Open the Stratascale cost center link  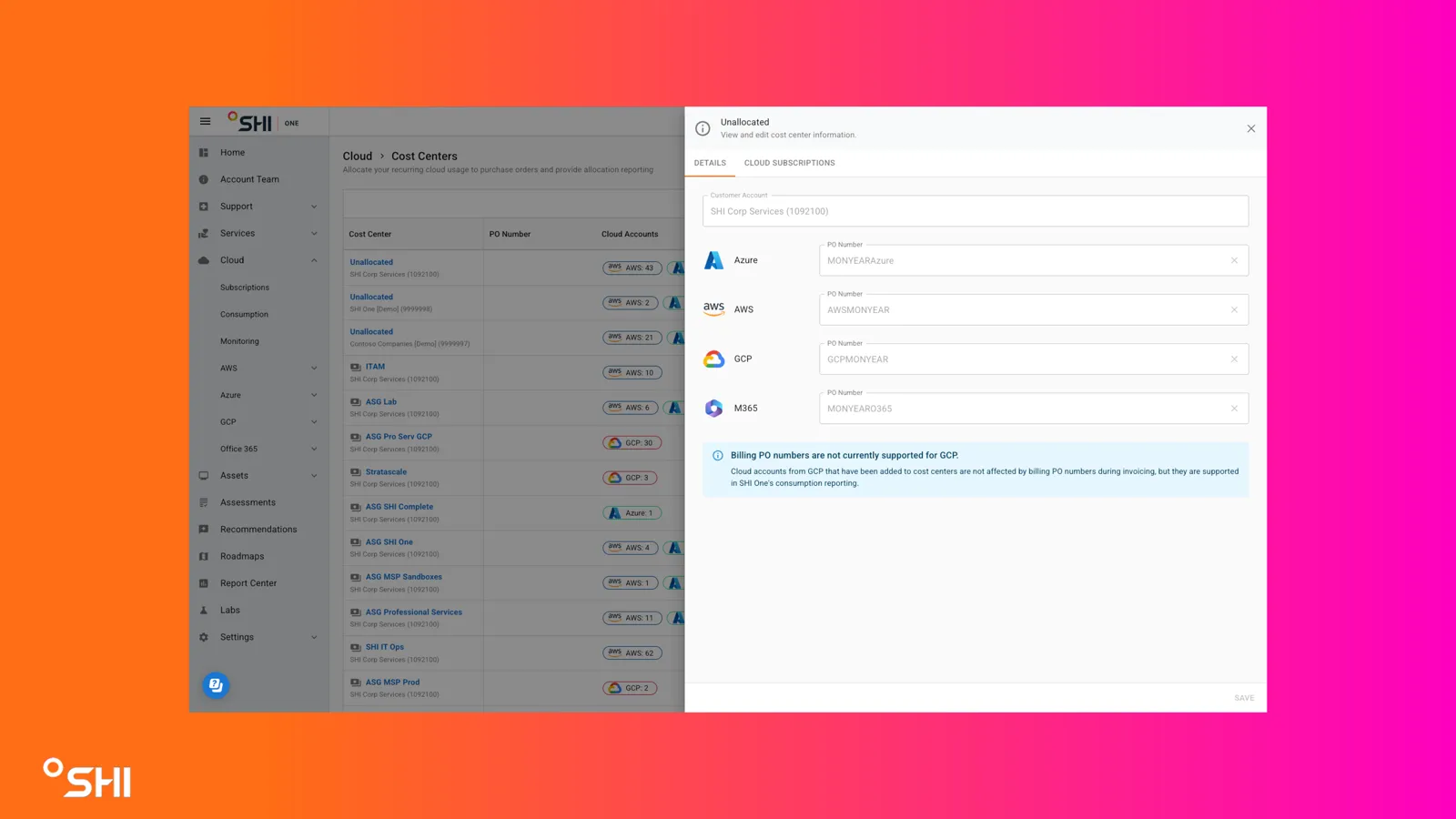point(386,472)
